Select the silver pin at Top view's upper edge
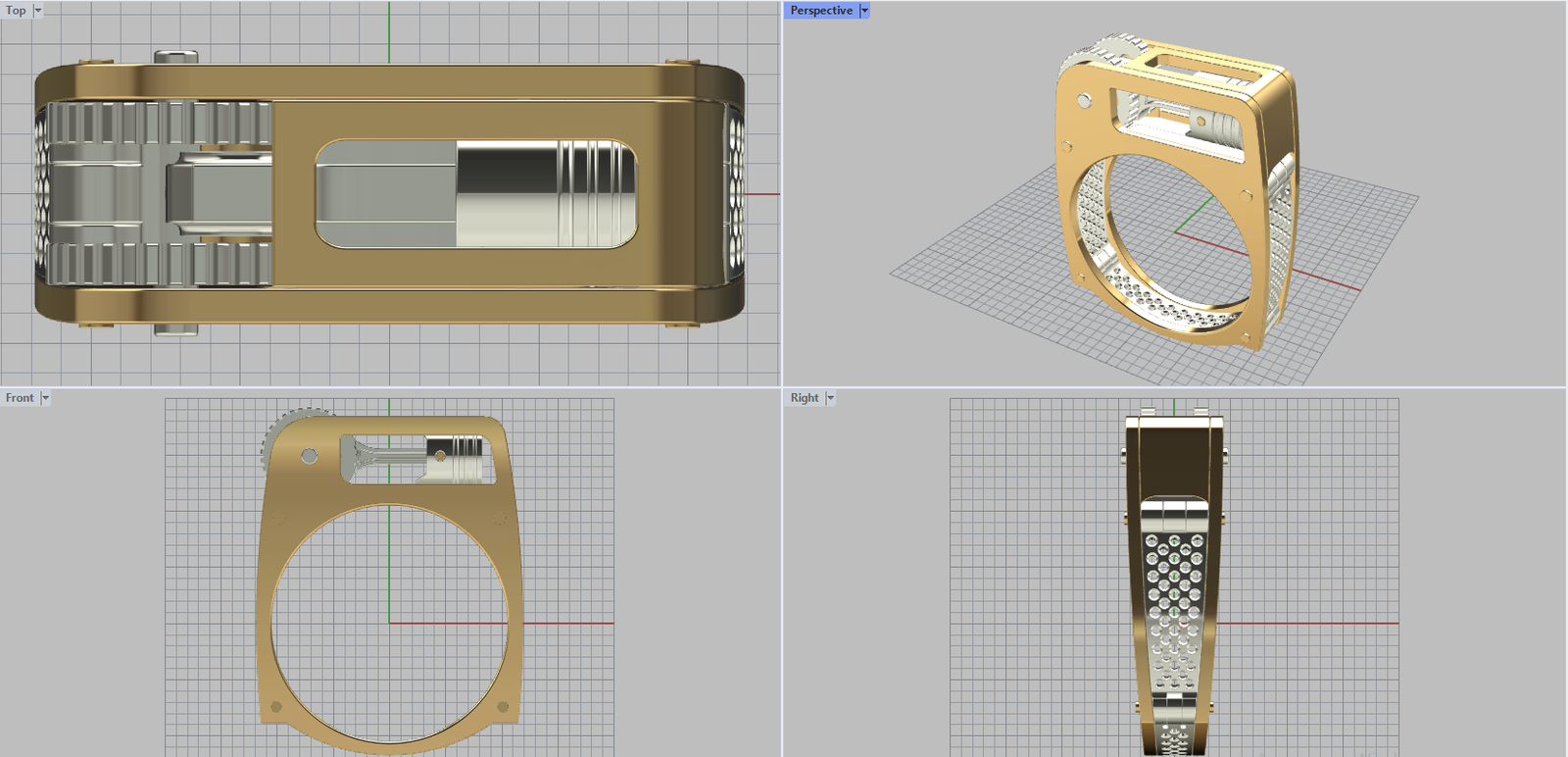Viewport: 1568px width, 757px height. coord(175,57)
